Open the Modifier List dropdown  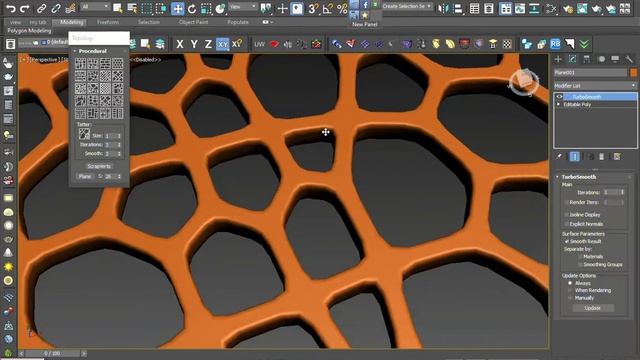pyautogui.click(x=595, y=86)
